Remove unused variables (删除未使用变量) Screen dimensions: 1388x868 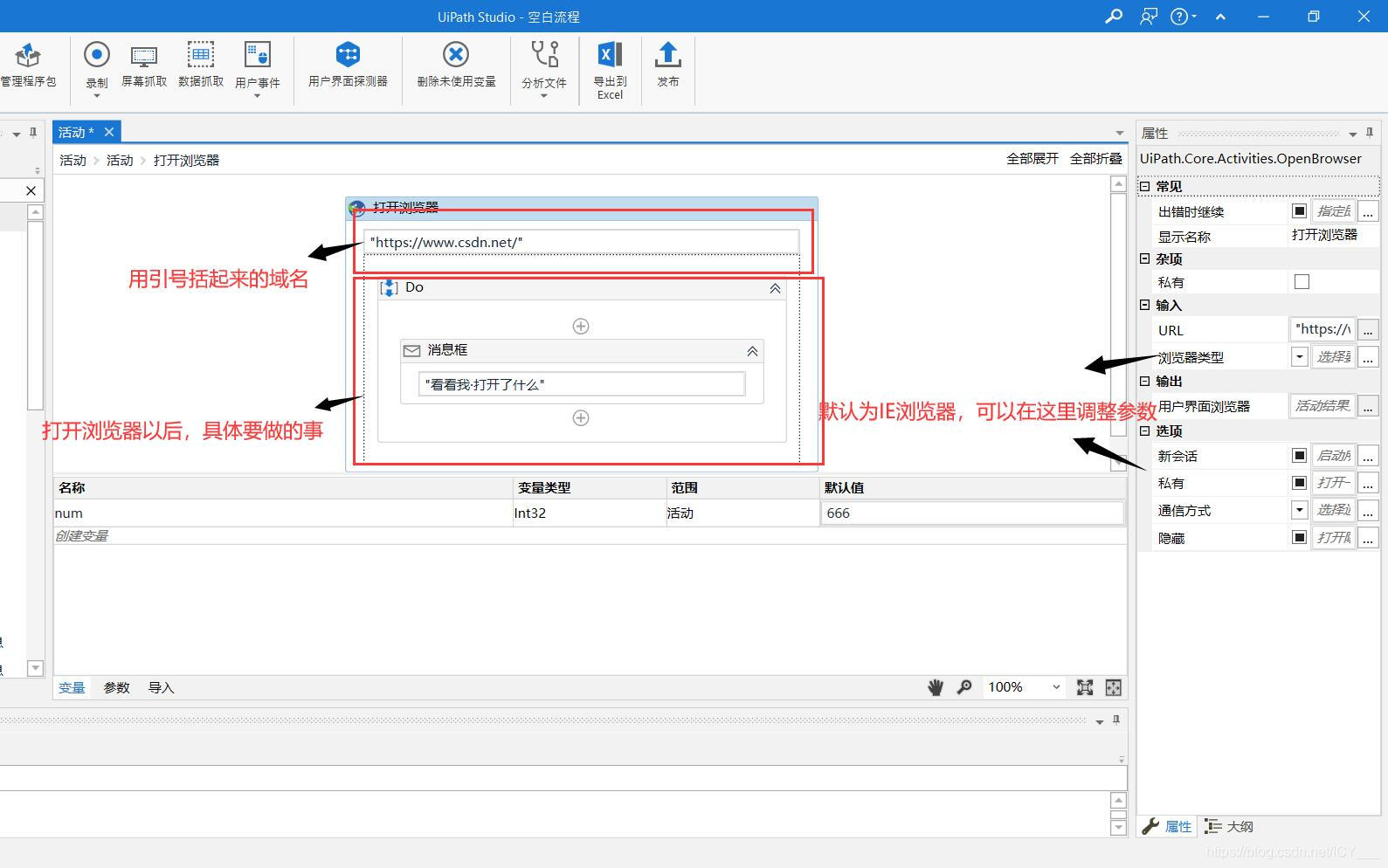(x=456, y=65)
